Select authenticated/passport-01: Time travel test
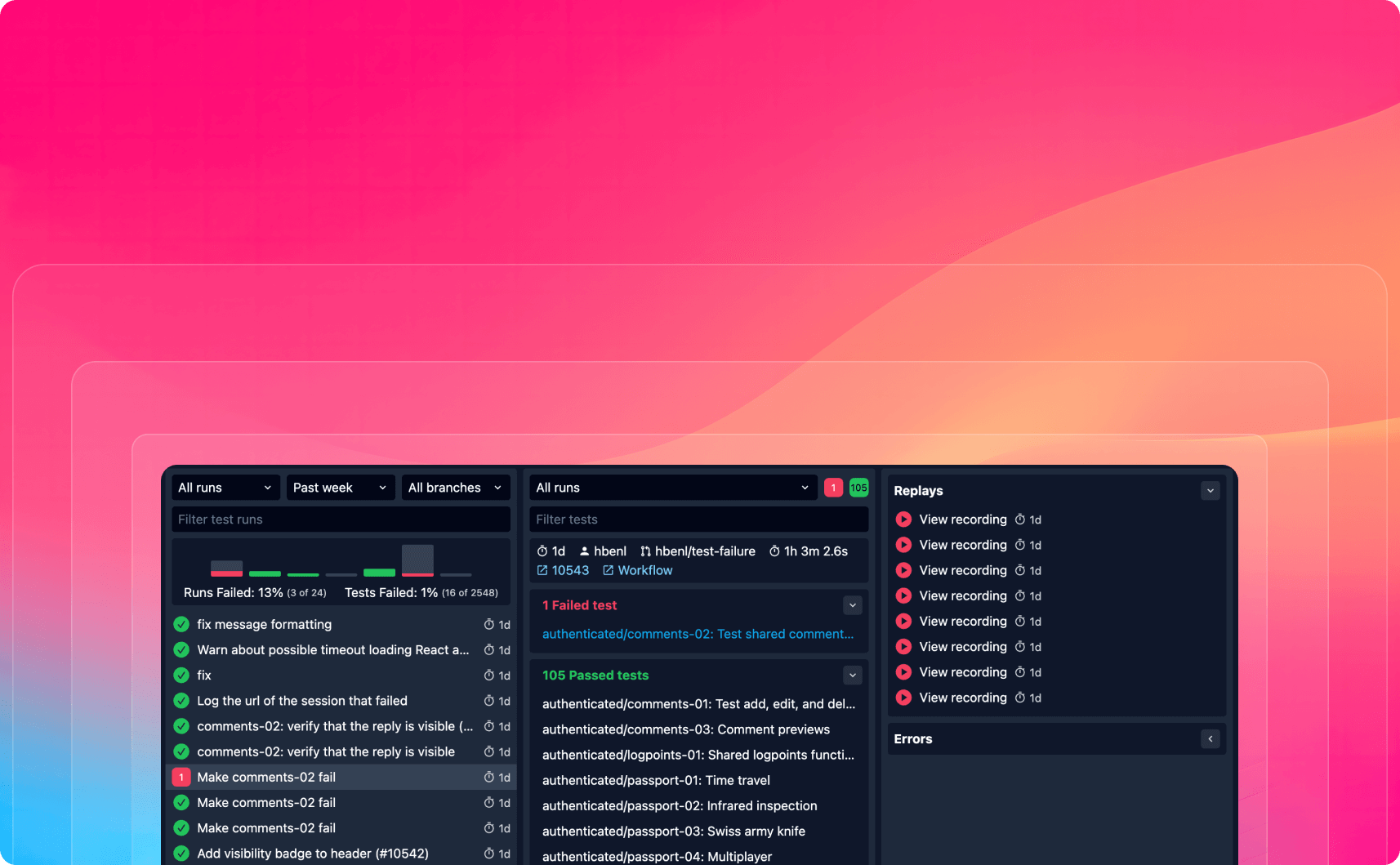Screen dimensions: 1400x865 656,781
